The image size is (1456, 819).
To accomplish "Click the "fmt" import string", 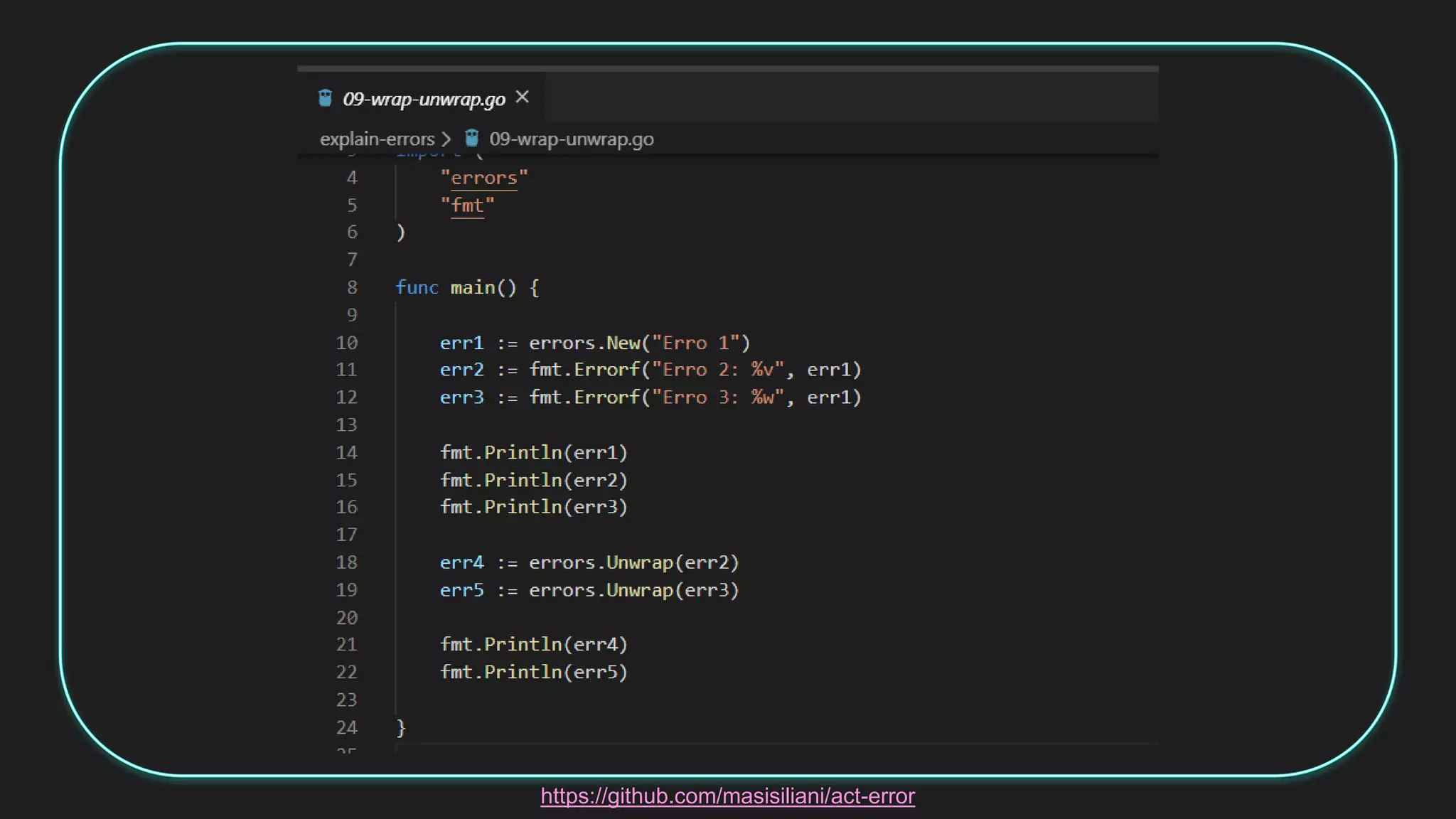I will coord(467,205).
